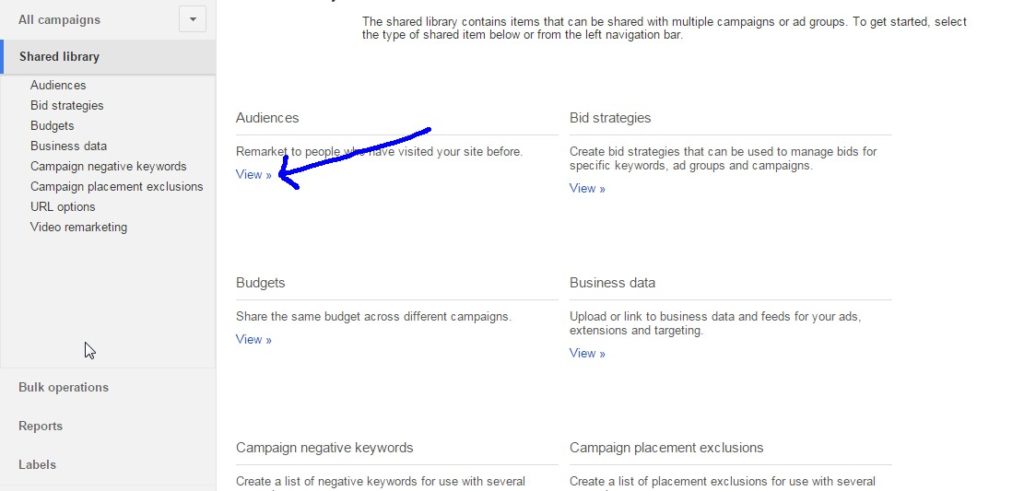Go to Reports section
1024x491 pixels.
point(40,426)
